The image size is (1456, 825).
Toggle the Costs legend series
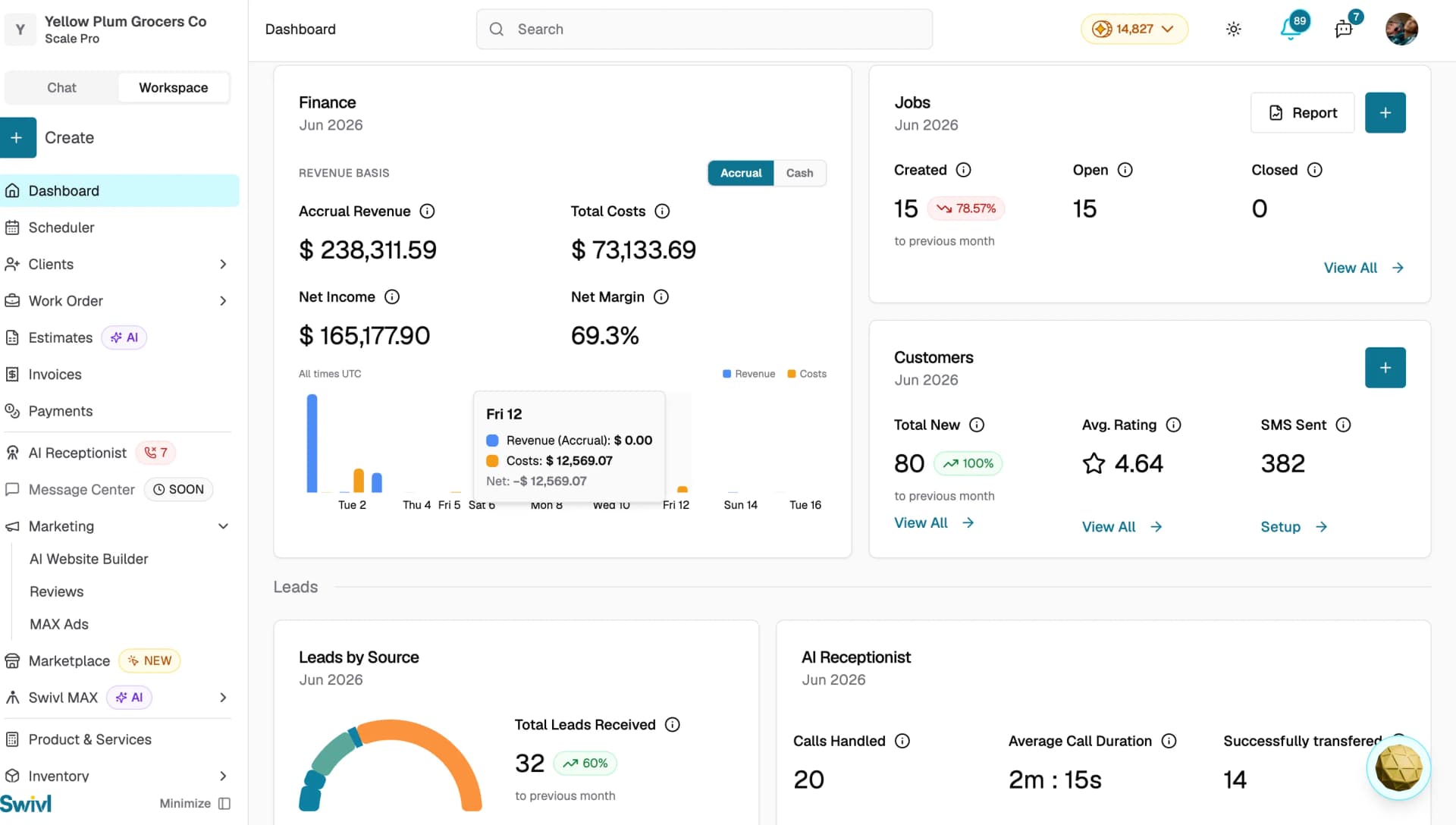807,374
